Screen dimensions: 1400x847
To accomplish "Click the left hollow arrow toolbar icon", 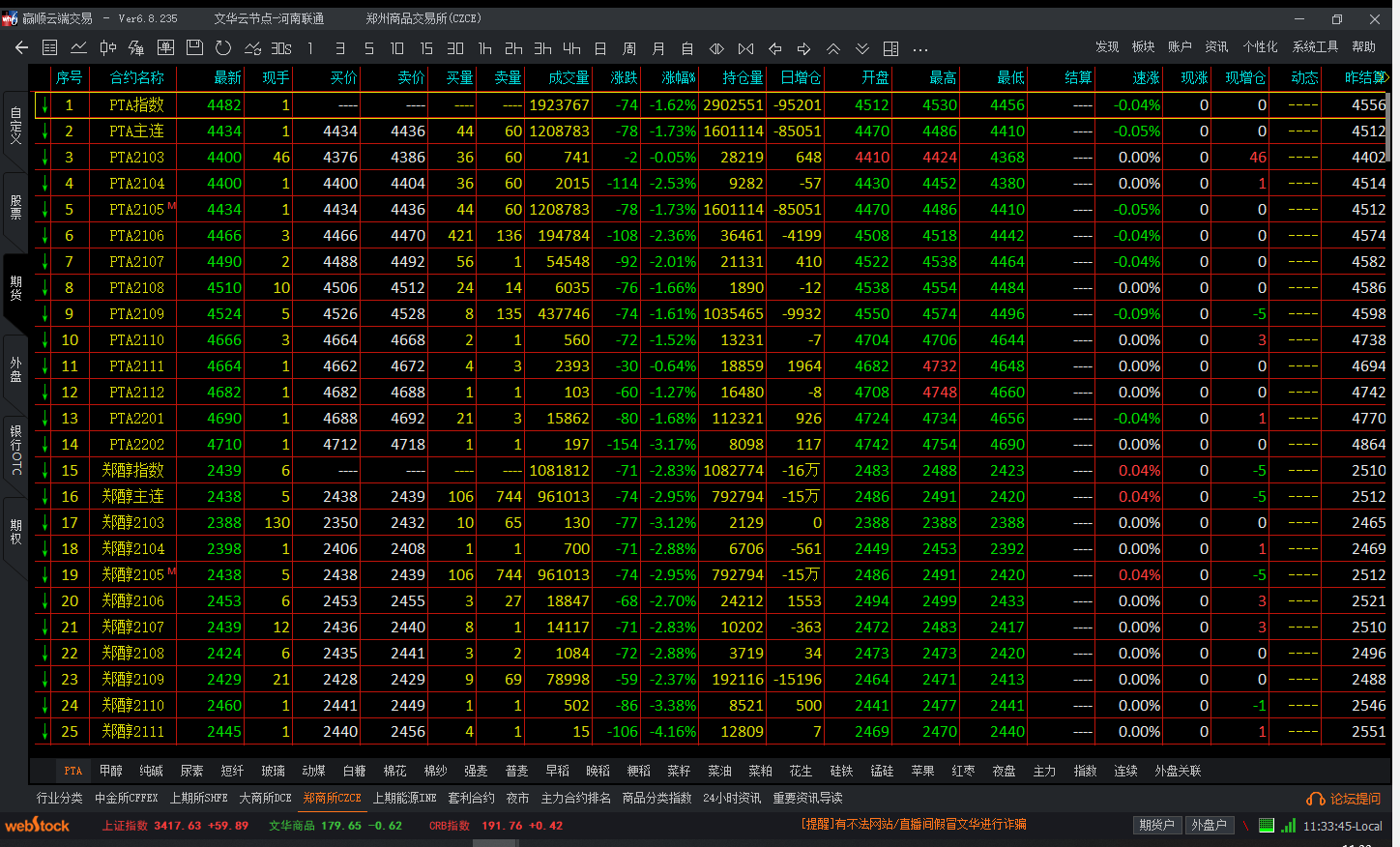I will tap(774, 47).
